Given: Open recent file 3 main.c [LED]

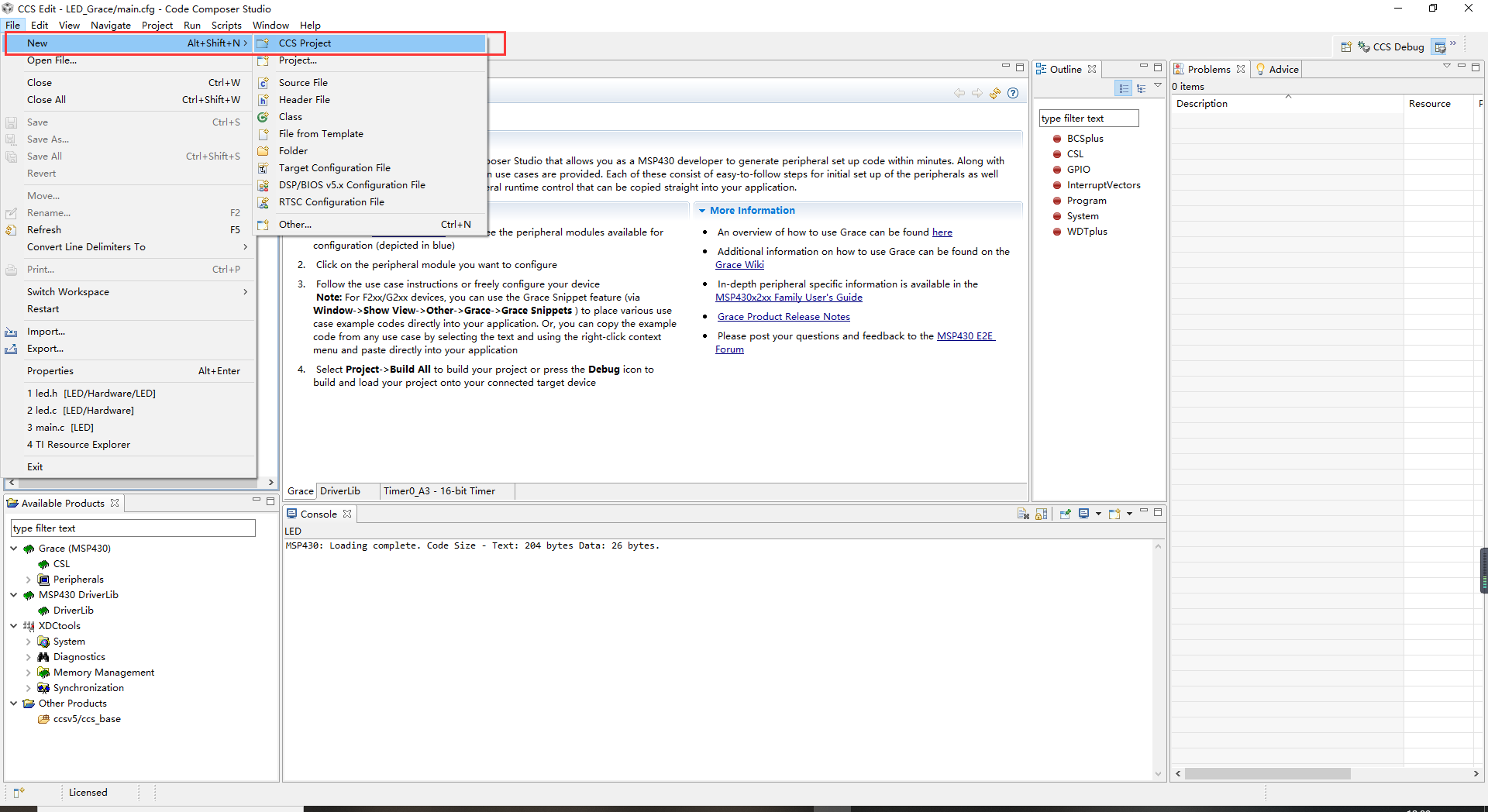Looking at the screenshot, I should click(129, 428).
